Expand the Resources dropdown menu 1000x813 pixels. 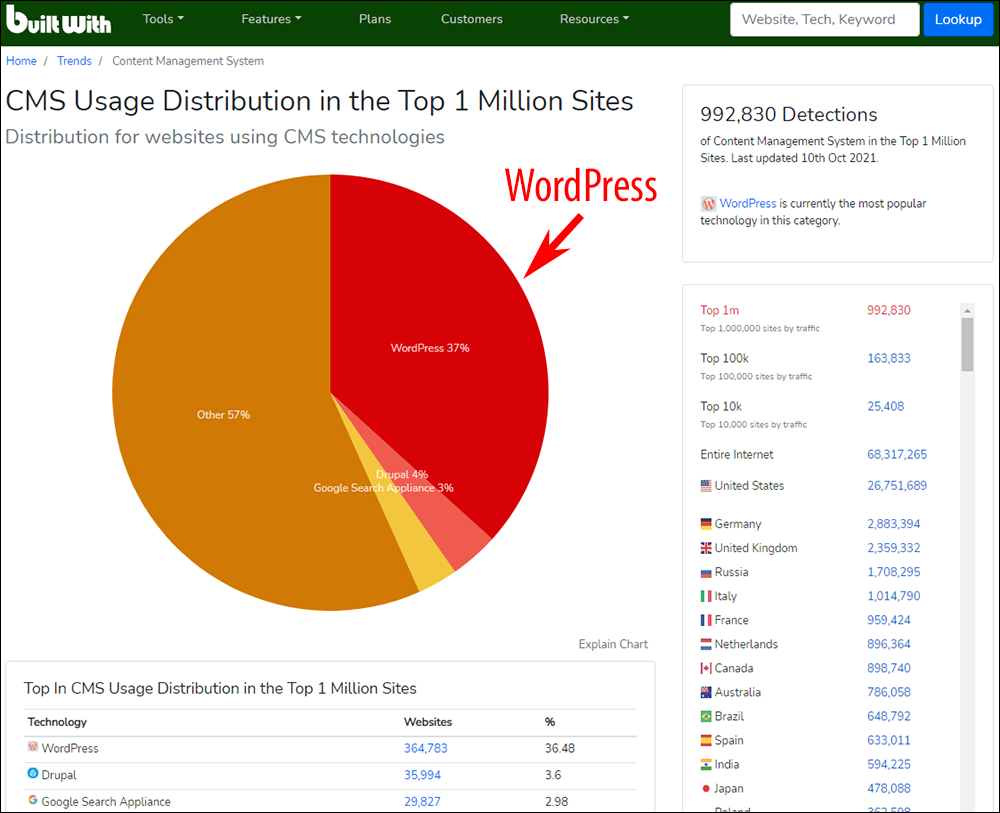[x=594, y=19]
